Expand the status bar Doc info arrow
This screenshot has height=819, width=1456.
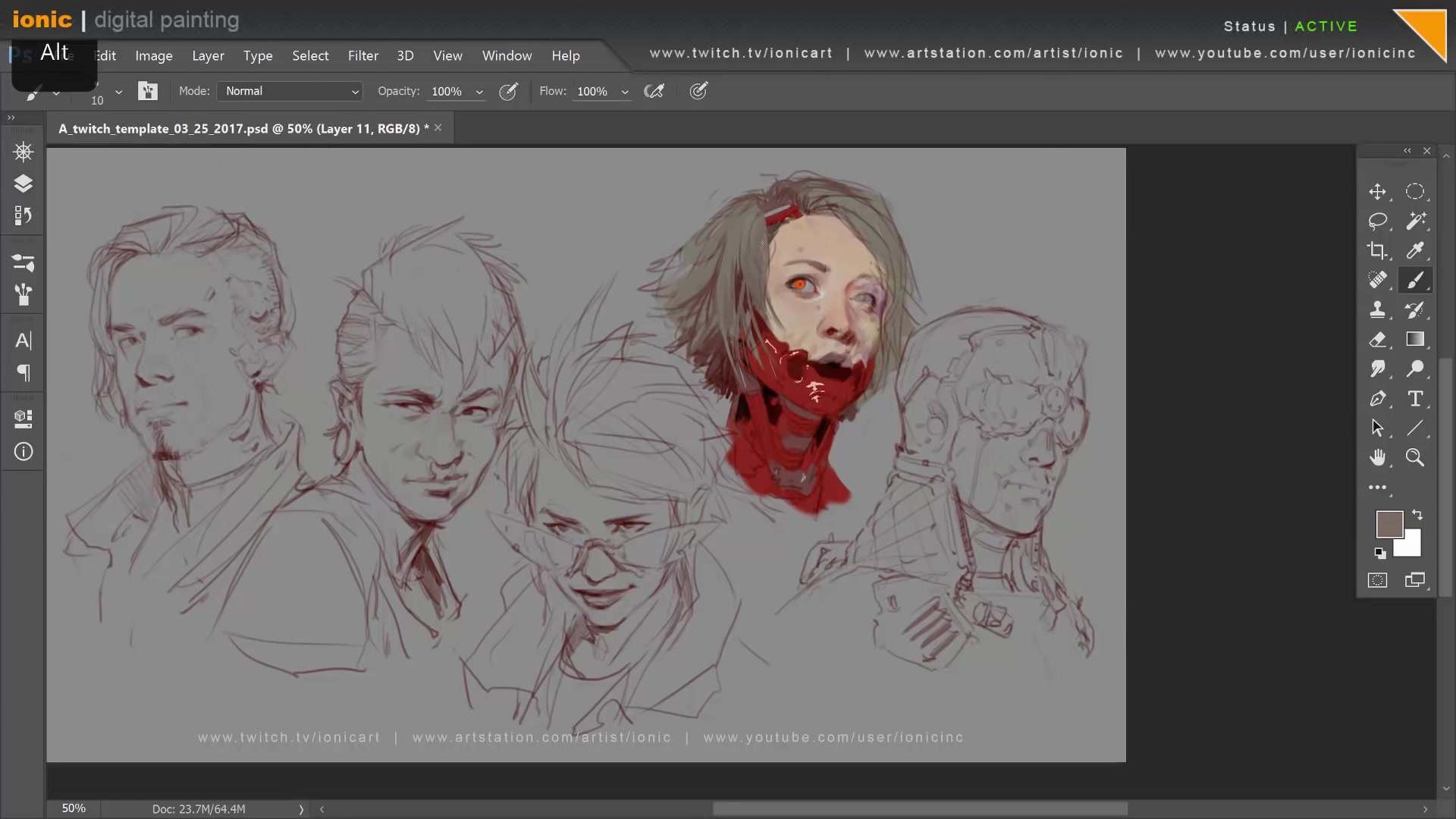pos(301,809)
